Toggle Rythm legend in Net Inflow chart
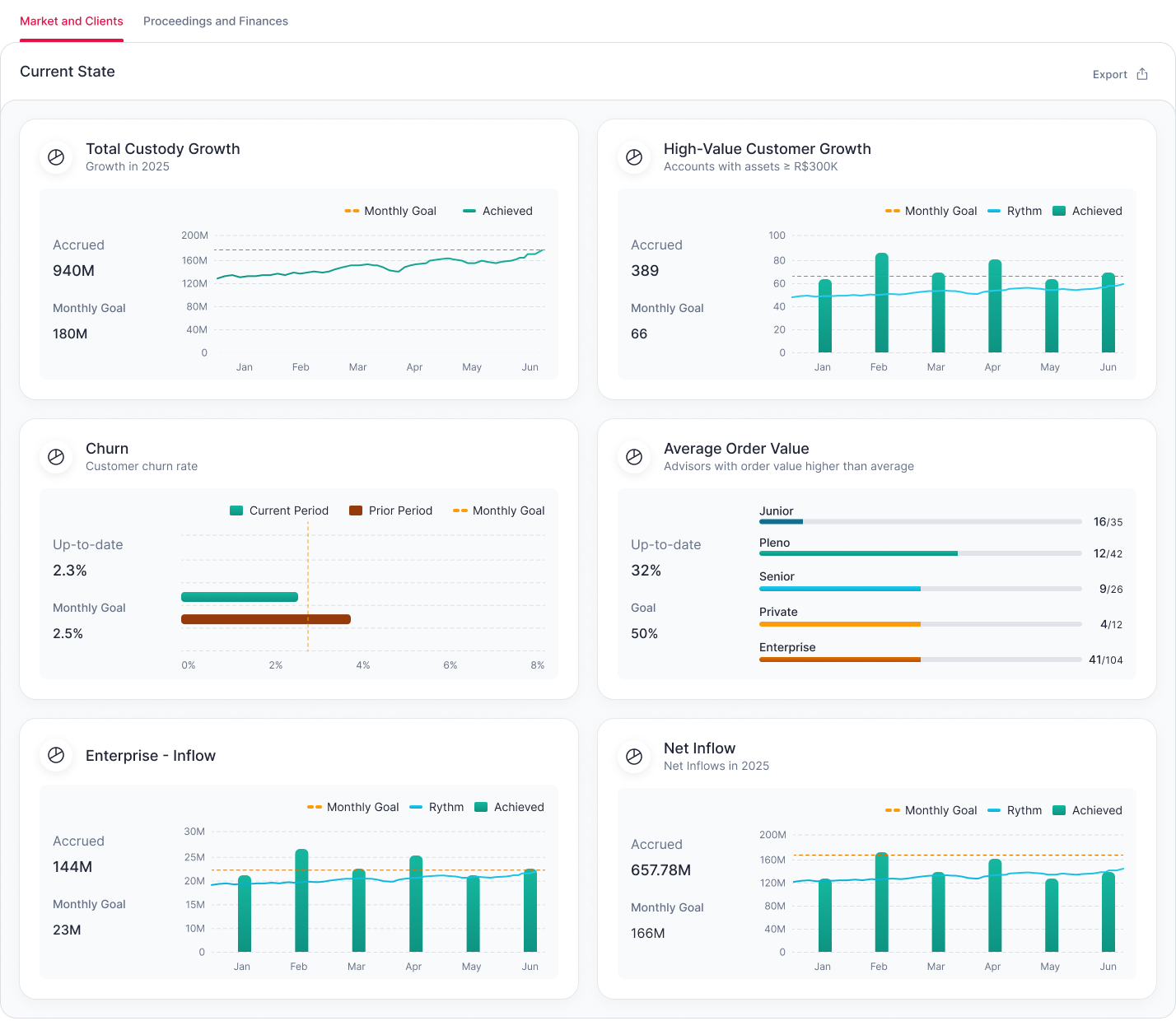1176x1021 pixels. coord(1015,810)
